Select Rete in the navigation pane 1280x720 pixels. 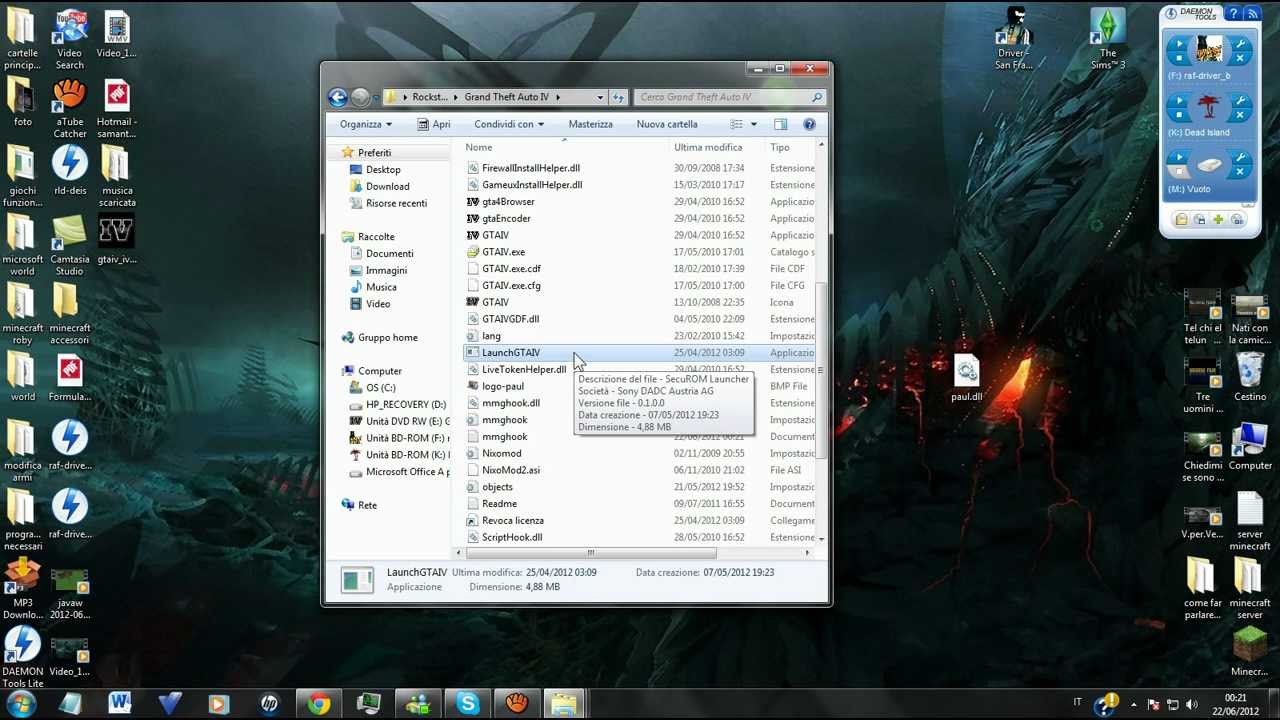tap(367, 505)
